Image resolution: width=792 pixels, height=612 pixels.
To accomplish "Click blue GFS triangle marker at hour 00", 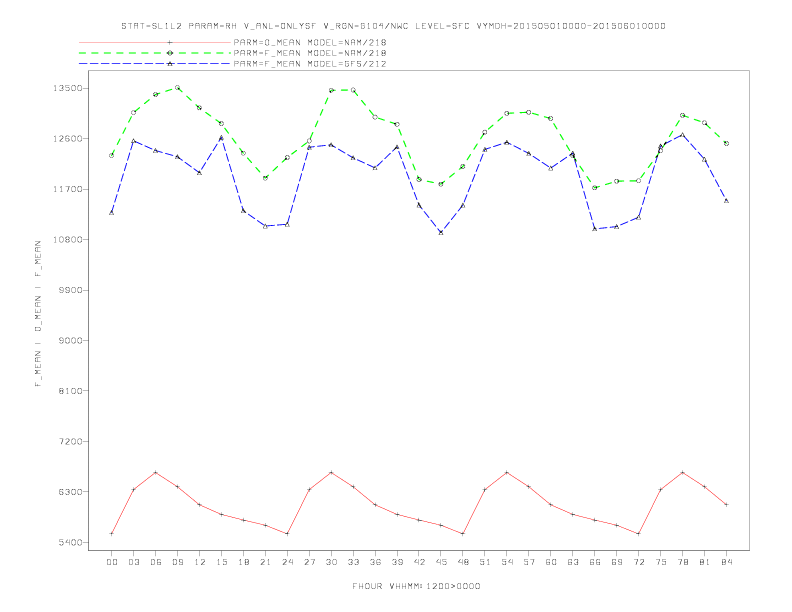I will pyautogui.click(x=112, y=213).
